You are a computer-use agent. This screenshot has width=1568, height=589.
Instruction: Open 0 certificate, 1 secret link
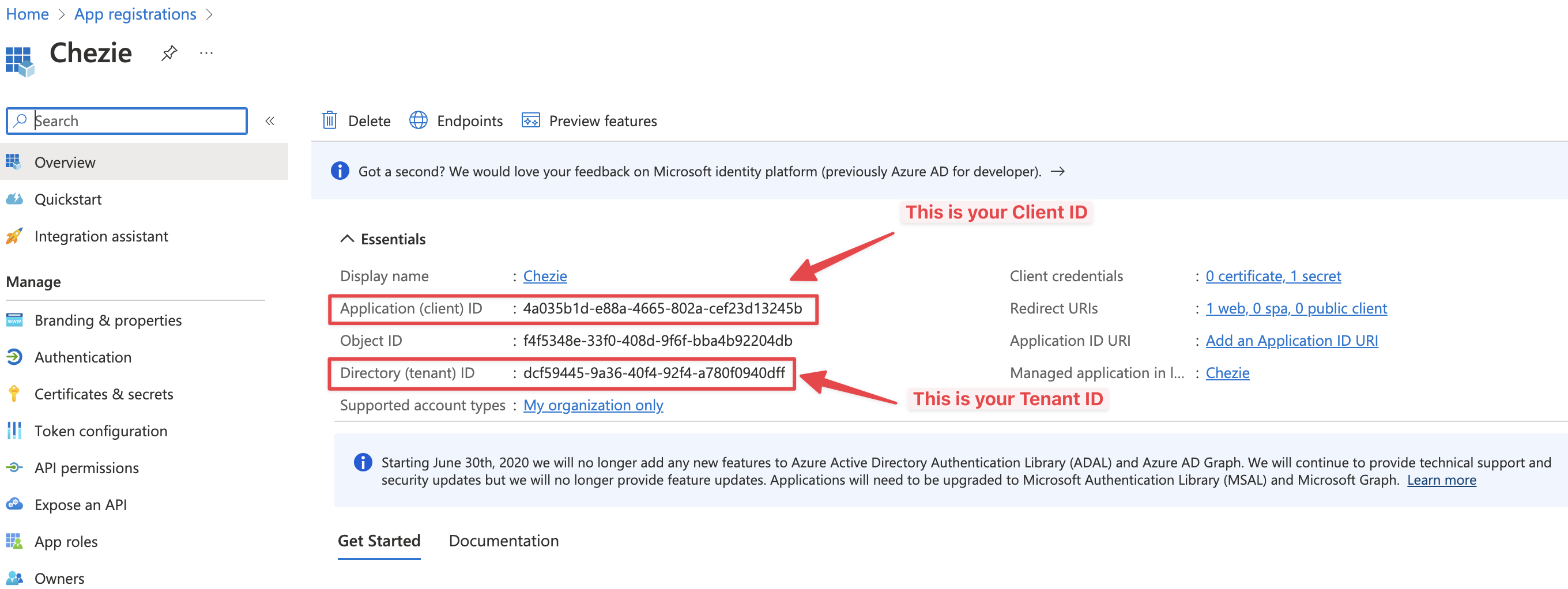[x=1273, y=275]
